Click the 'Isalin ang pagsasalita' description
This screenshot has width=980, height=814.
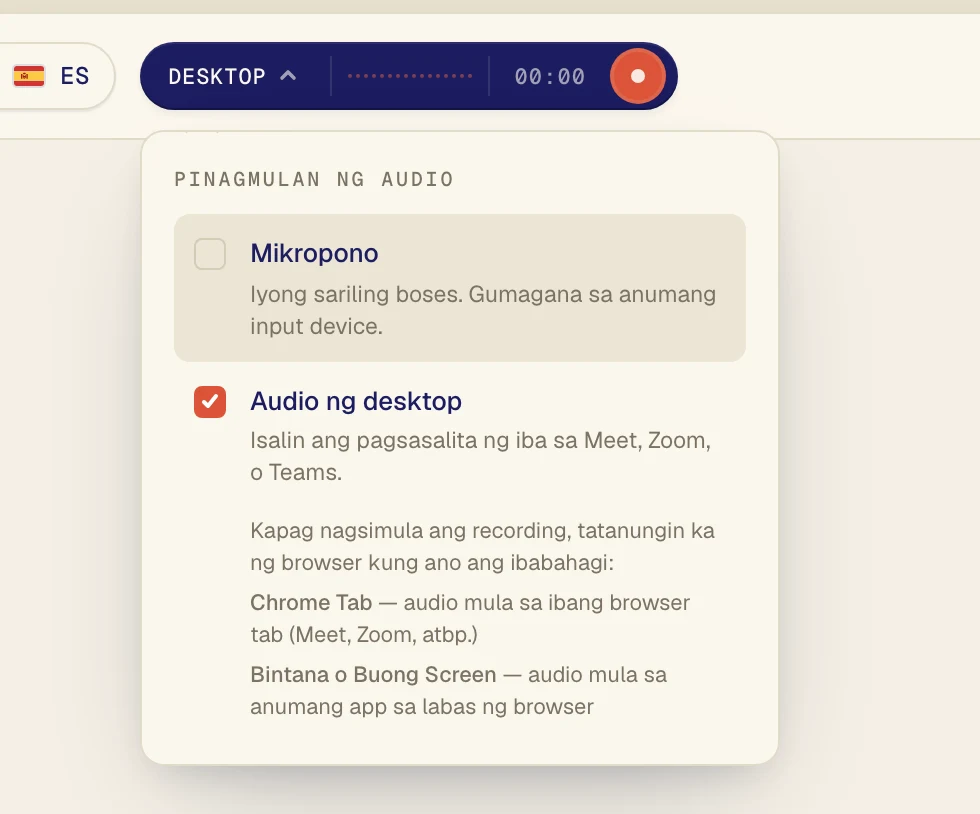pos(481,456)
